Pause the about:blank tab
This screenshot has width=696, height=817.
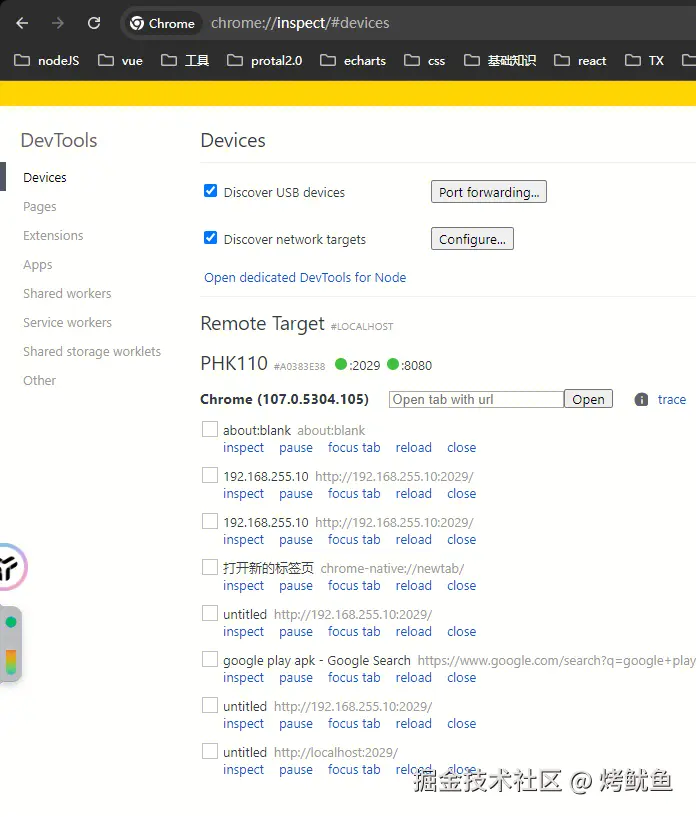pos(296,448)
